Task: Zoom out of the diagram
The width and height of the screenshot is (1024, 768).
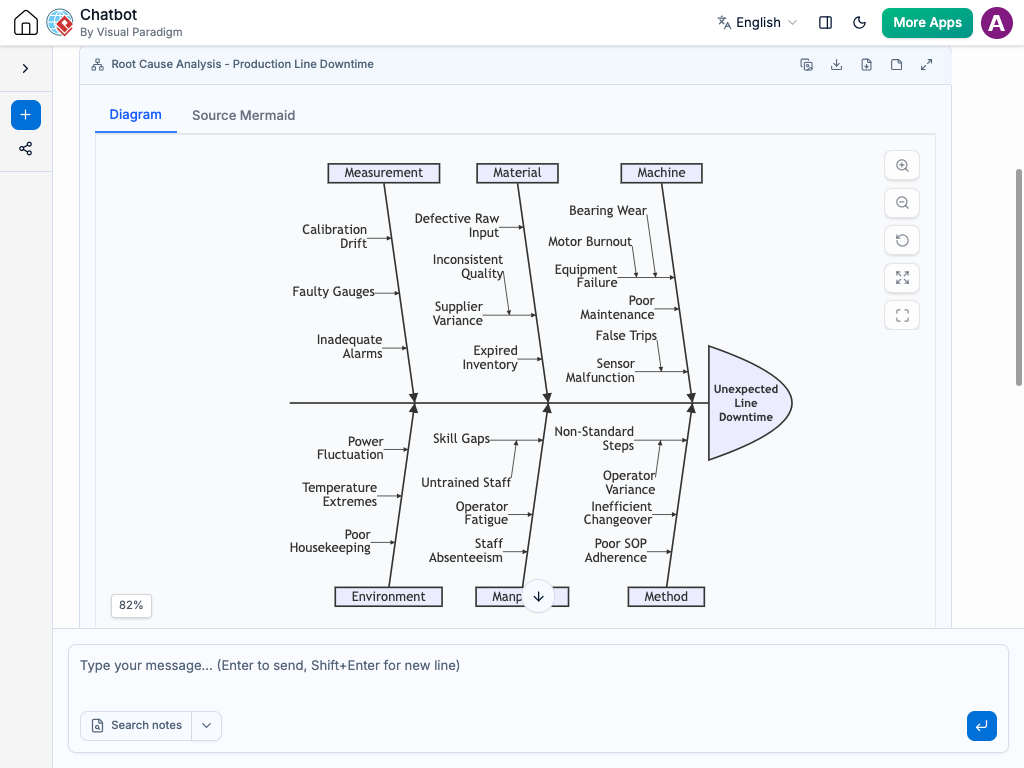Action: pyautogui.click(x=902, y=203)
